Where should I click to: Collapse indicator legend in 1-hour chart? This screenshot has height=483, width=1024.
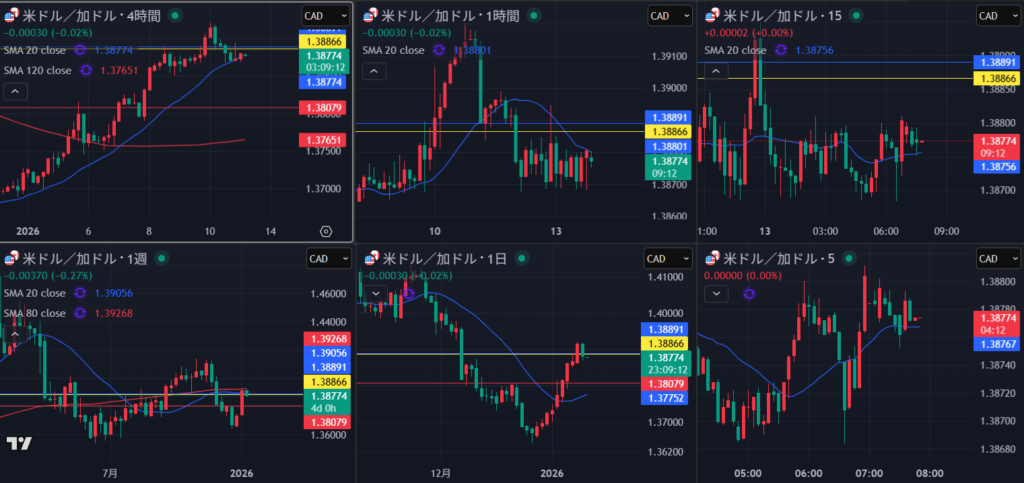(x=371, y=71)
